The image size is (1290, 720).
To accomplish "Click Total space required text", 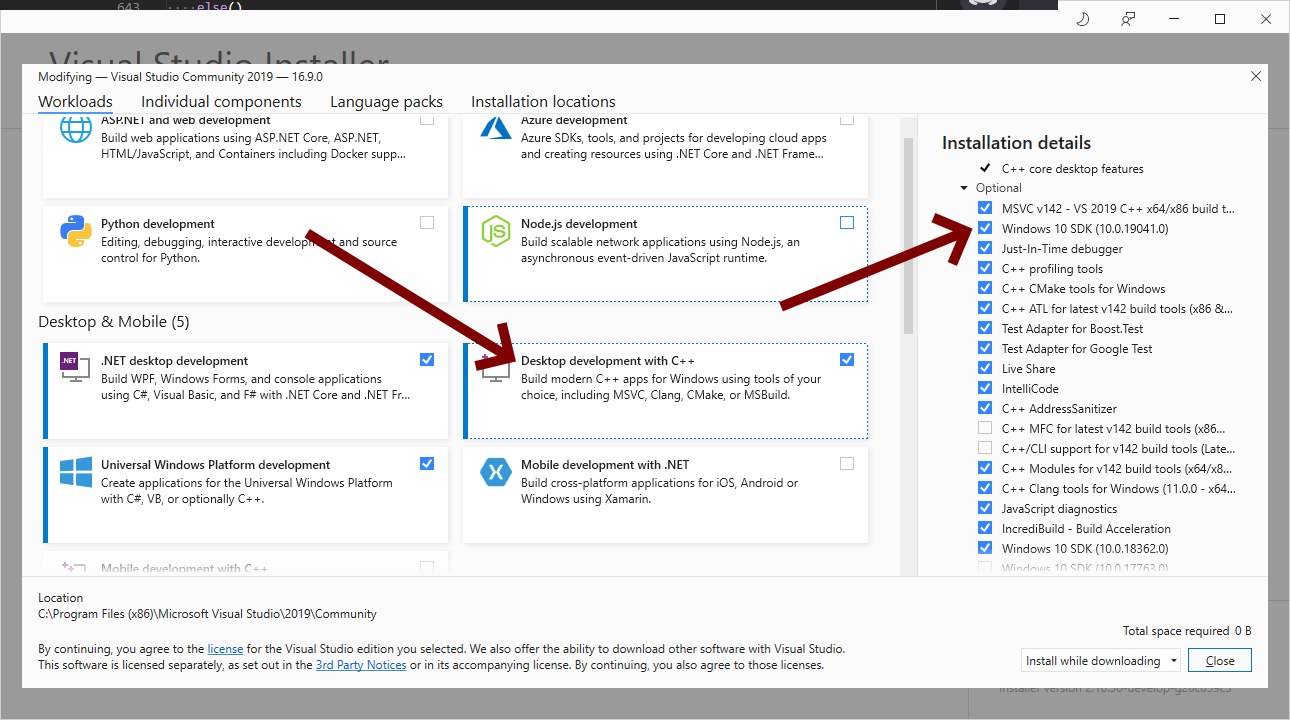I will 1187,631.
